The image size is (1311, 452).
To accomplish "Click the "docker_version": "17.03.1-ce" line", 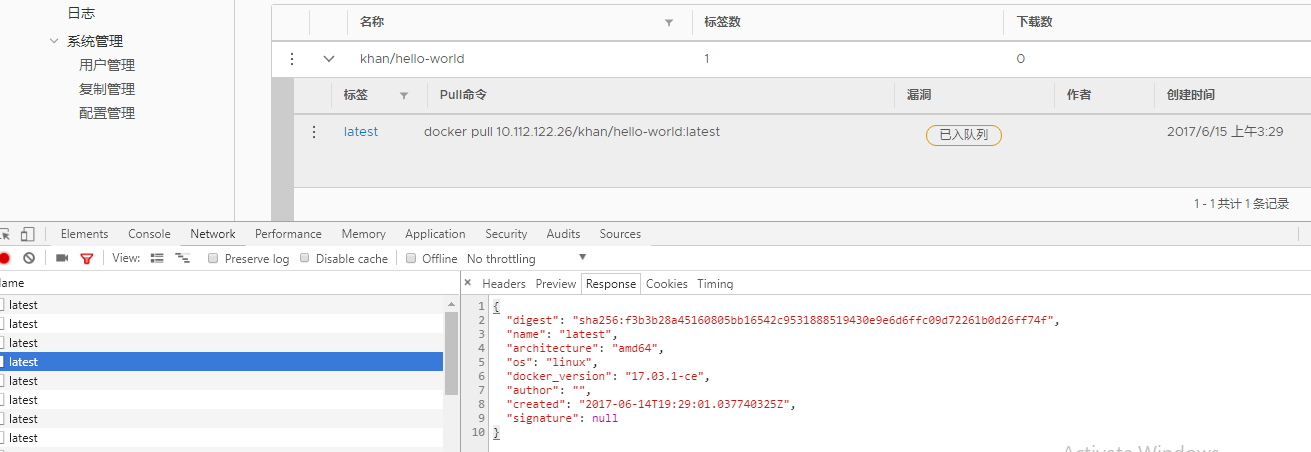I will [x=609, y=376].
